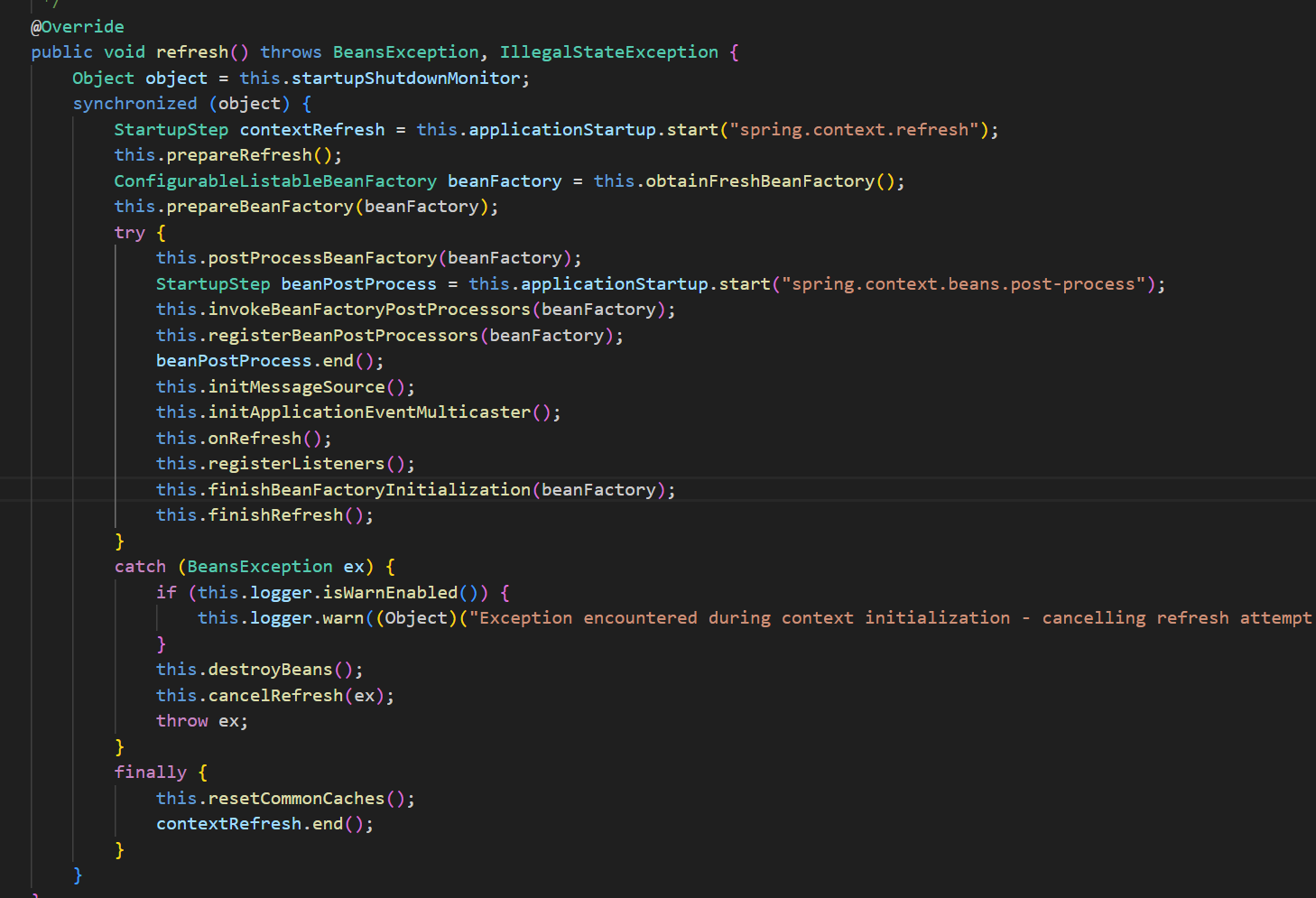This screenshot has height=898, width=1316.
Task: Select IllegalStateException in the throws clause
Action: point(608,52)
